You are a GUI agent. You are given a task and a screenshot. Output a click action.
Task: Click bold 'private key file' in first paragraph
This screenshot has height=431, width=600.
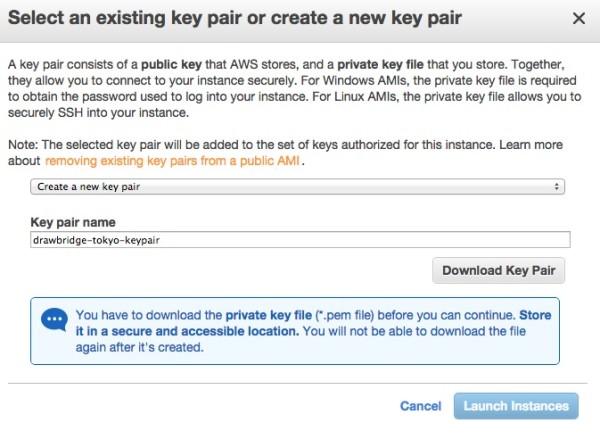tap(380, 64)
